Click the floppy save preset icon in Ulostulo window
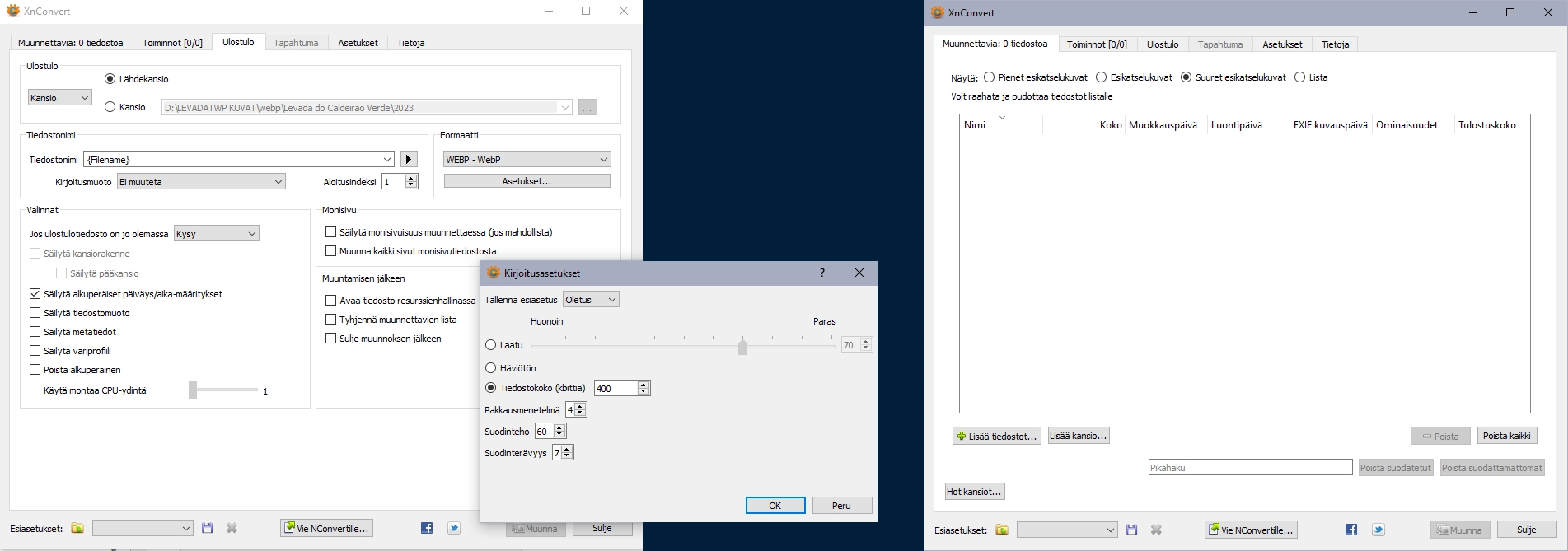Viewport: 1568px width, 551px height. coord(207,528)
